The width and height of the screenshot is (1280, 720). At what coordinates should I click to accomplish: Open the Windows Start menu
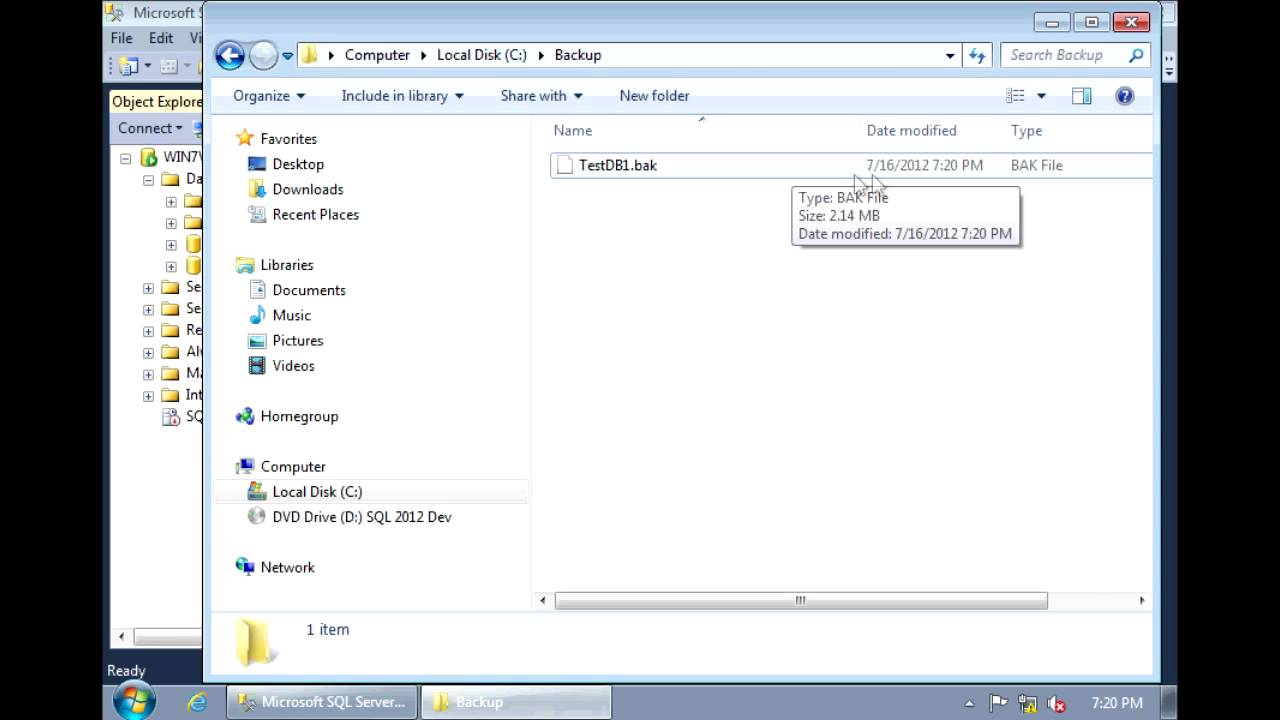pyautogui.click(x=134, y=701)
